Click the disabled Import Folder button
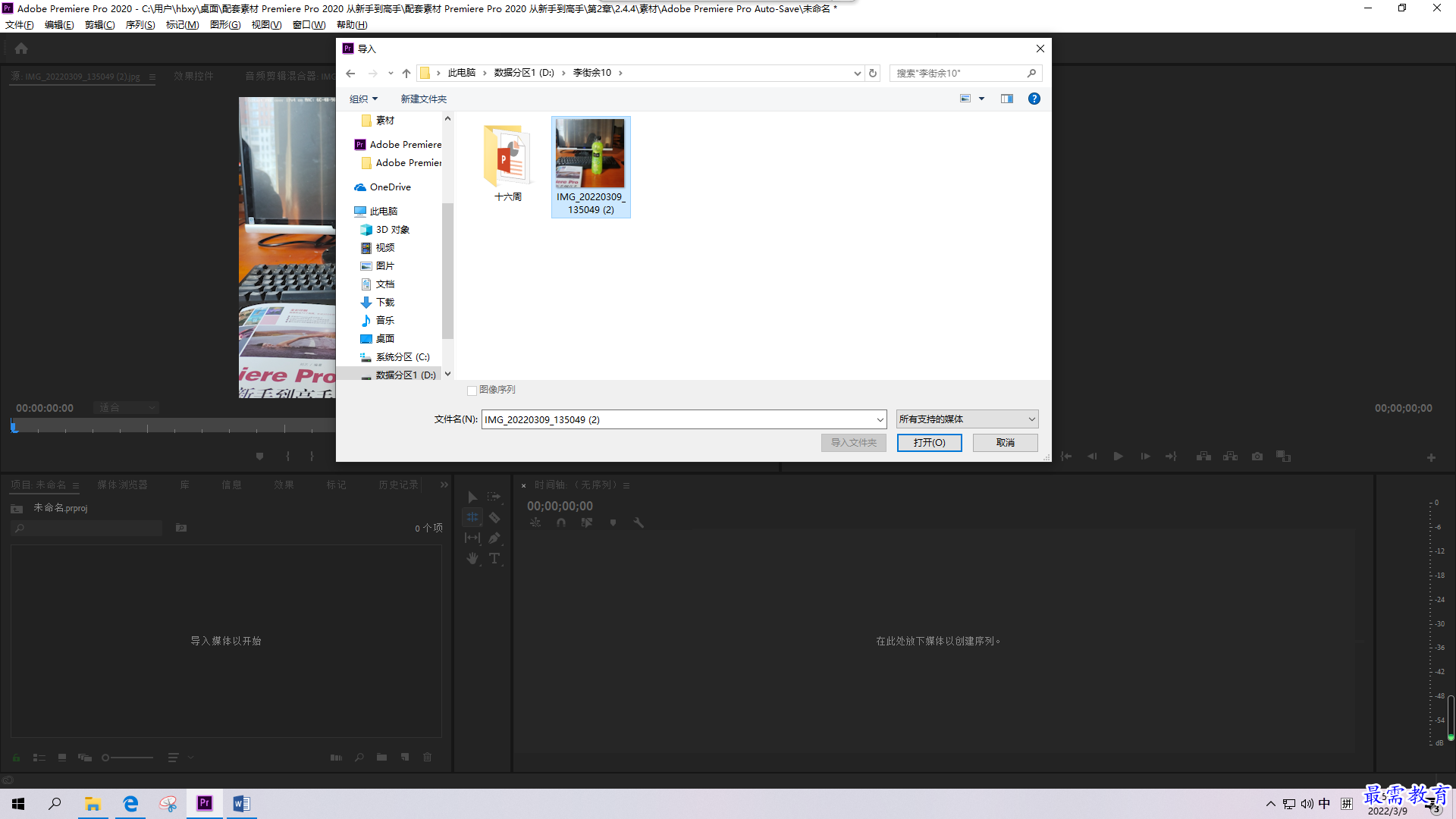This screenshot has height=819, width=1456. (854, 442)
